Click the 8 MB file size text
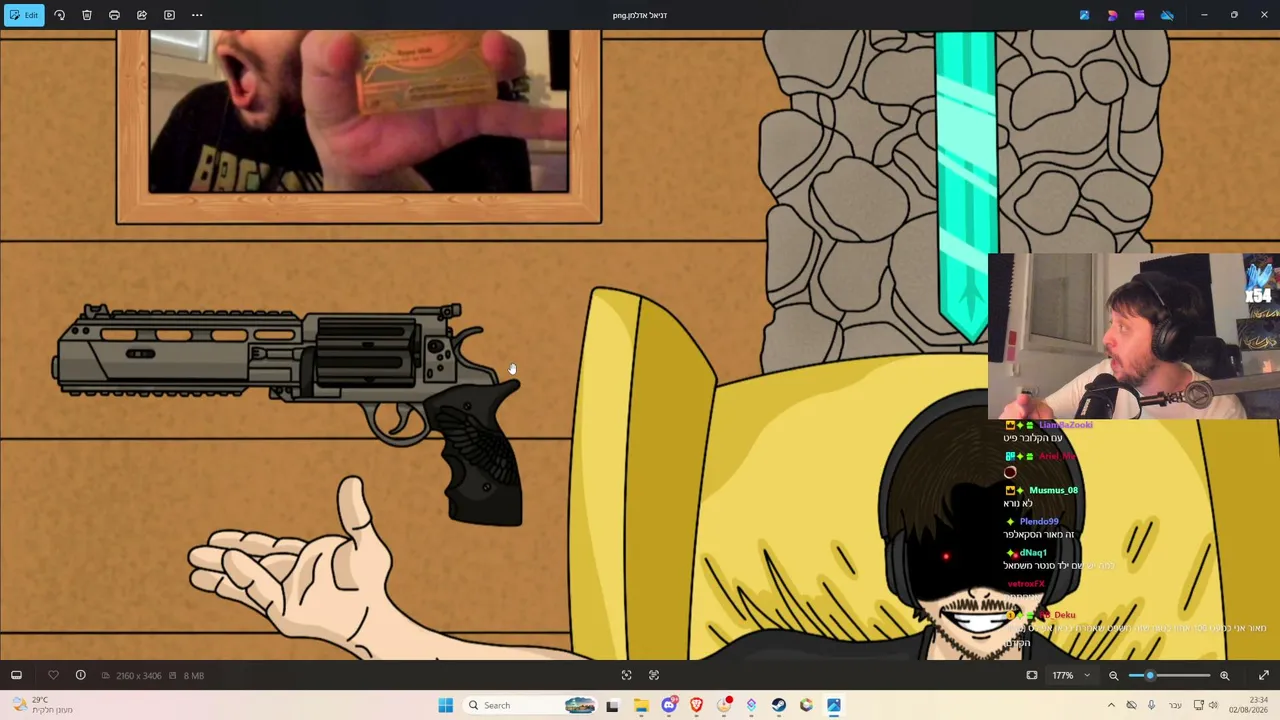 pyautogui.click(x=193, y=676)
